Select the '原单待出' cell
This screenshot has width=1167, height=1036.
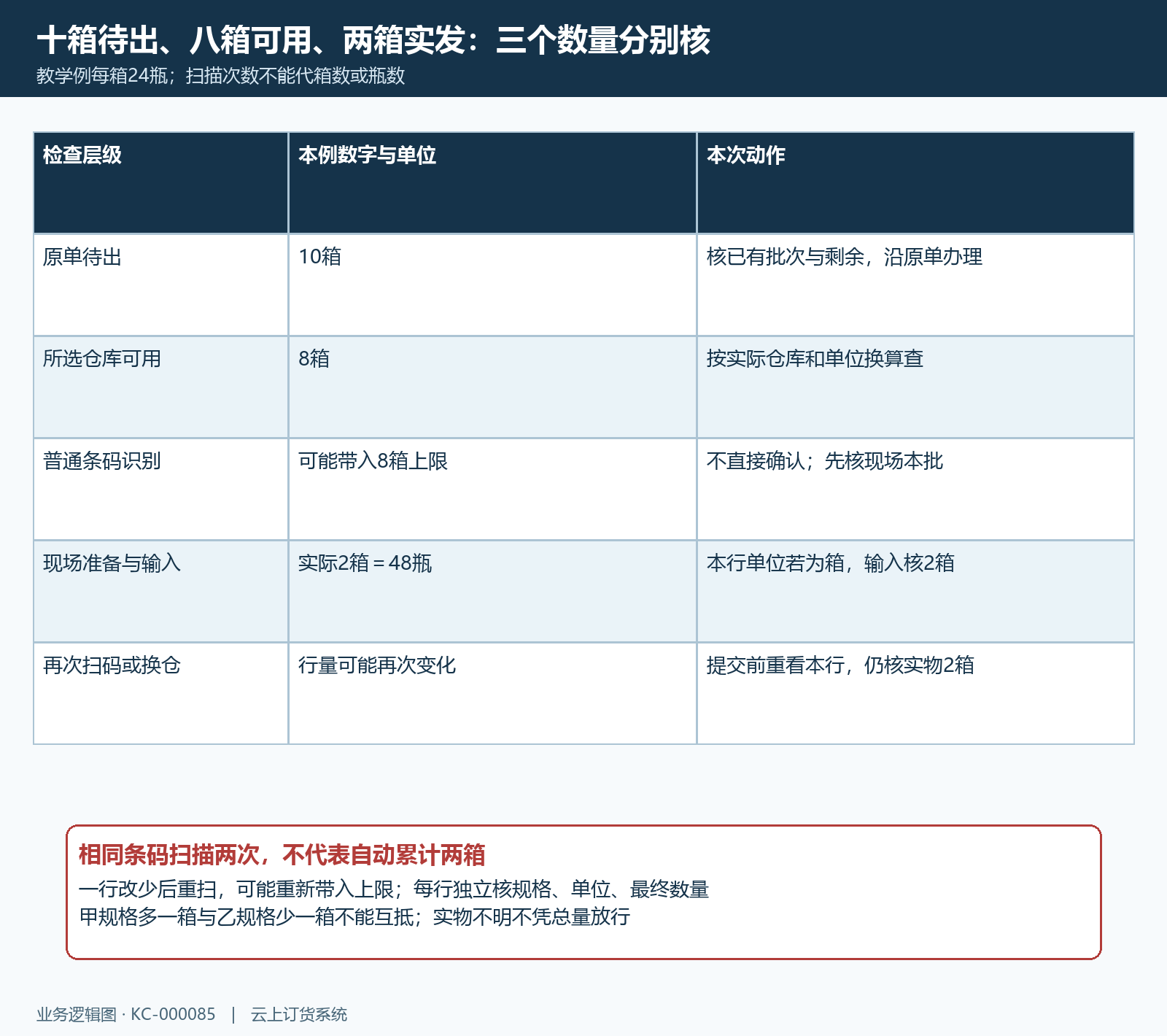(x=161, y=285)
